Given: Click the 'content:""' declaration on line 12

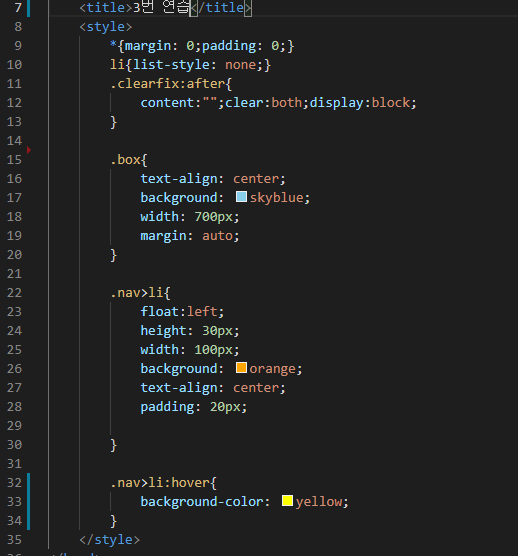Looking at the screenshot, I should (179, 103).
